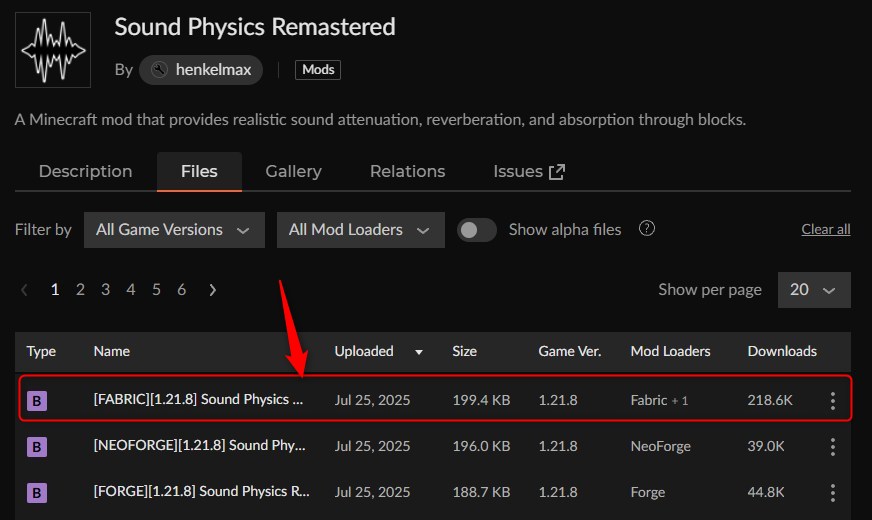The height and width of the screenshot is (520, 872).
Task: Click the purple B badge on FABRIC row
Action: [x=37, y=400]
